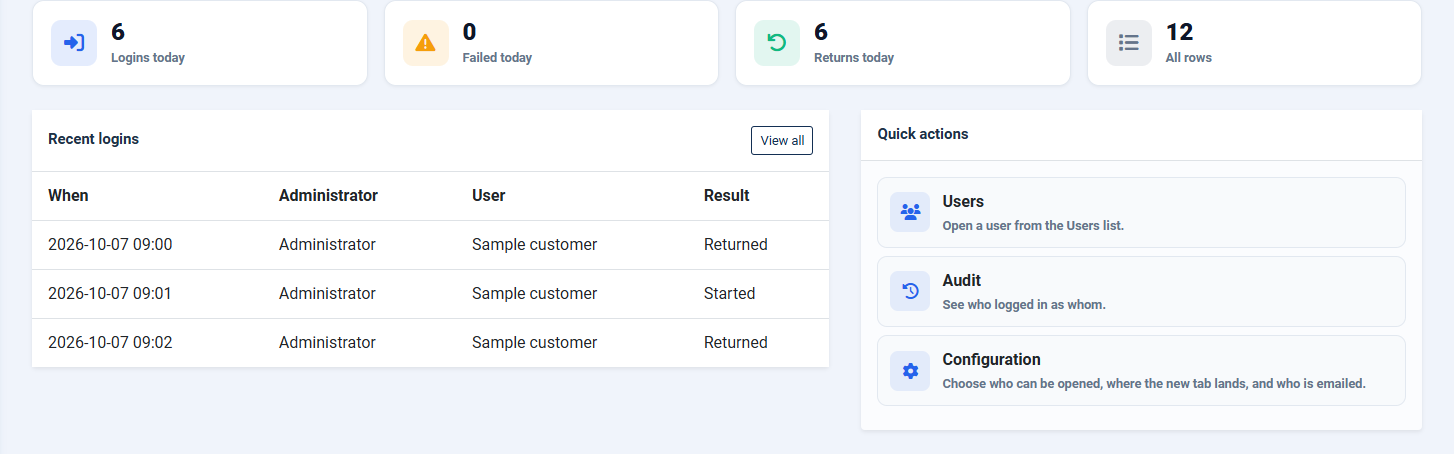
Task: Click the 'Choose who can be opened' description
Action: 1154,384
